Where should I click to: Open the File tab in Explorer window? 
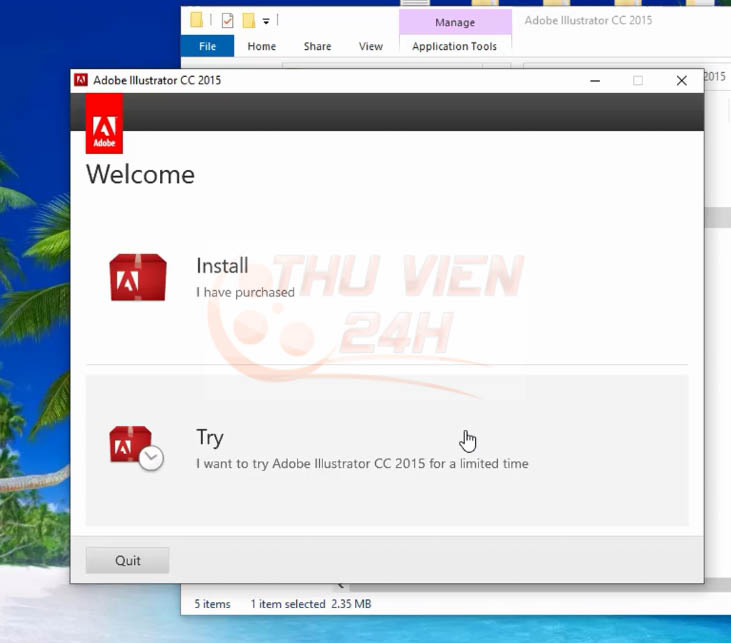coord(207,46)
